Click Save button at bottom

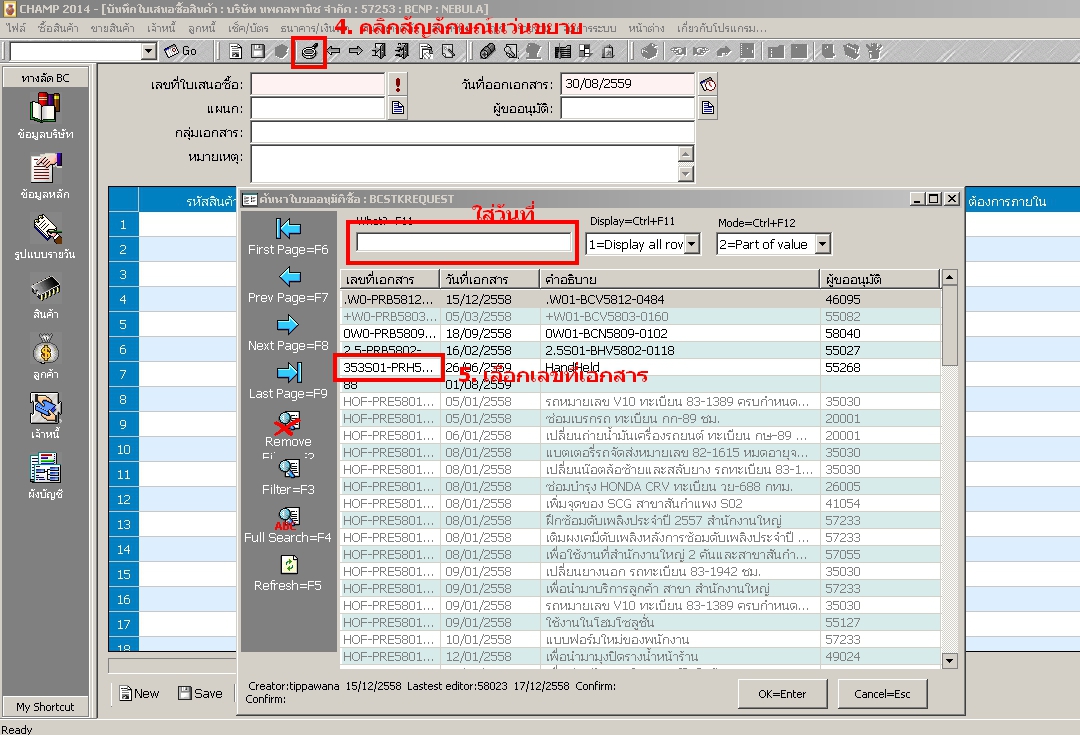point(200,694)
